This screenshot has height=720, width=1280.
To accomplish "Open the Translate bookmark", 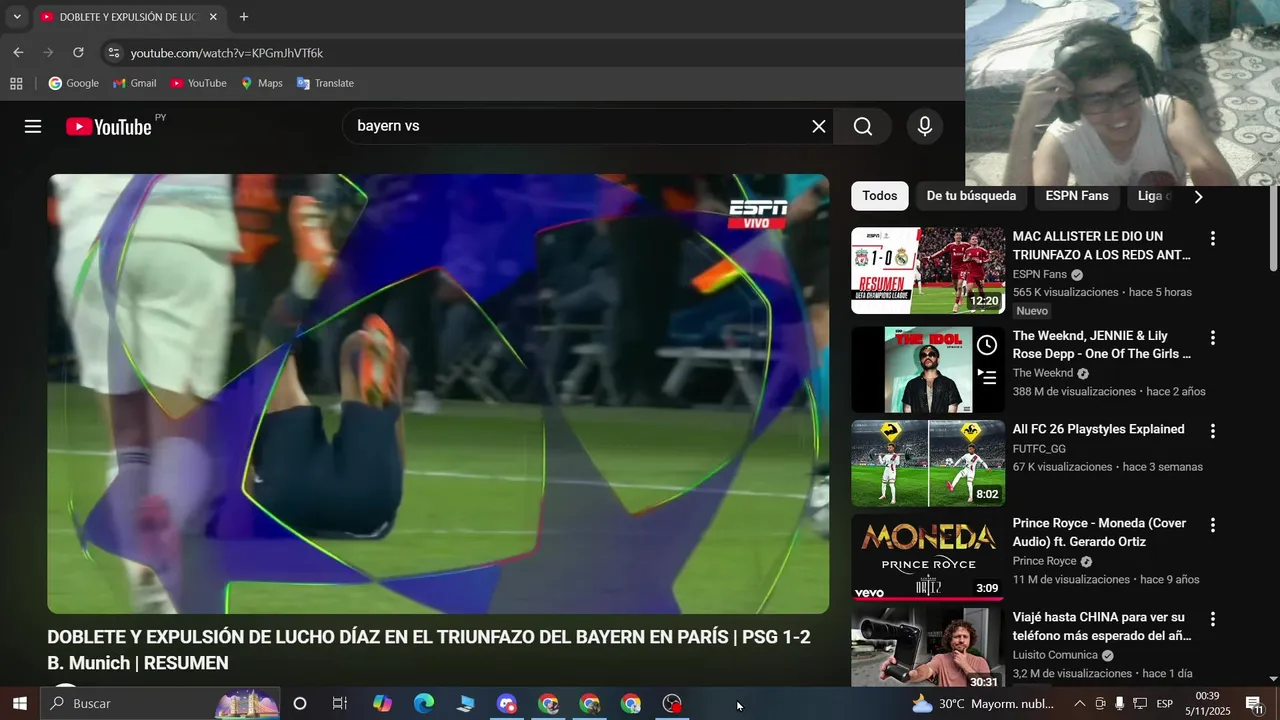I will point(325,83).
